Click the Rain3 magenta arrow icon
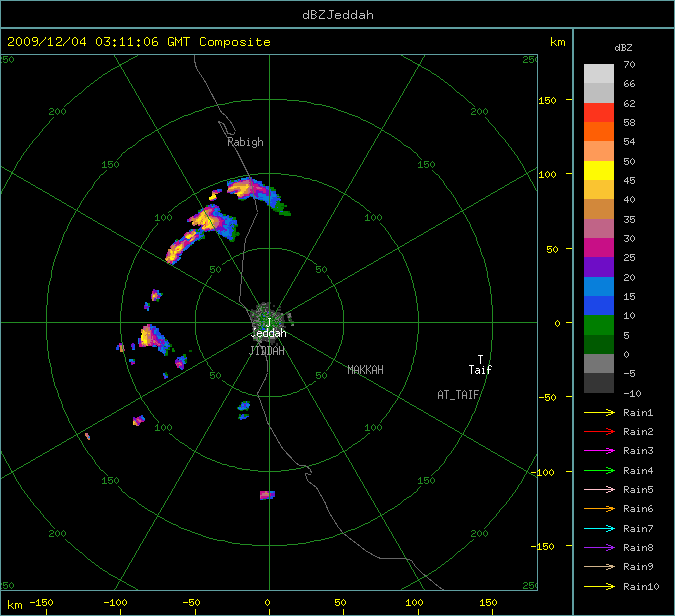Image resolution: width=675 pixels, height=616 pixels. click(x=599, y=451)
